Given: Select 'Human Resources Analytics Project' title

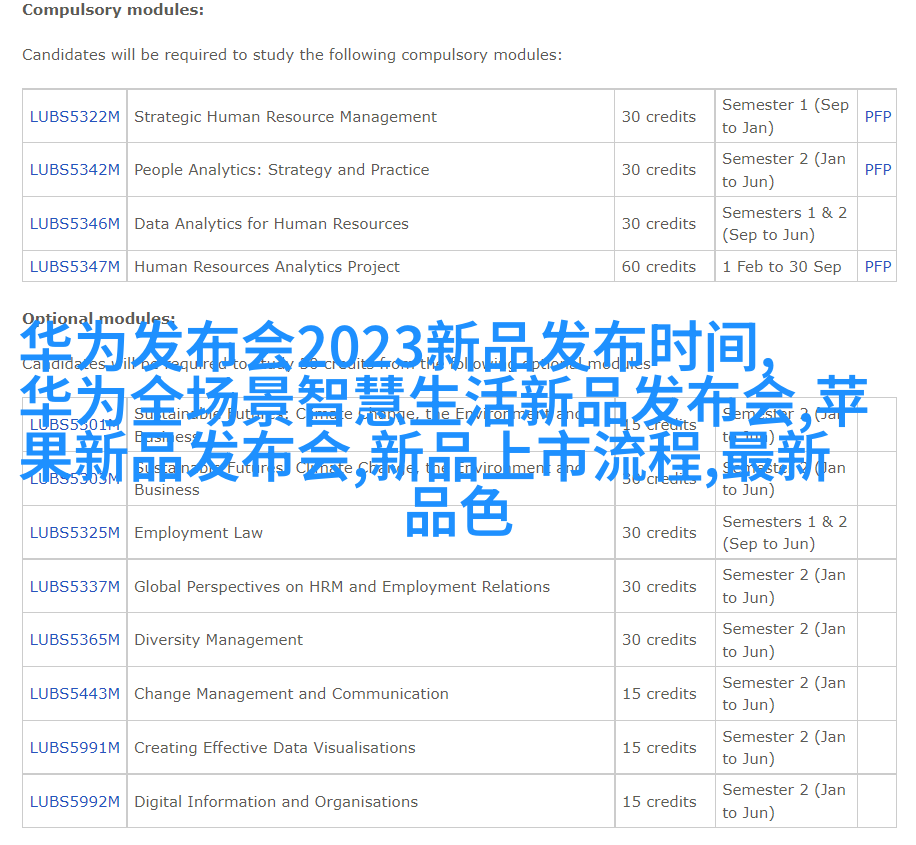Looking at the screenshot, I should 267,266.
